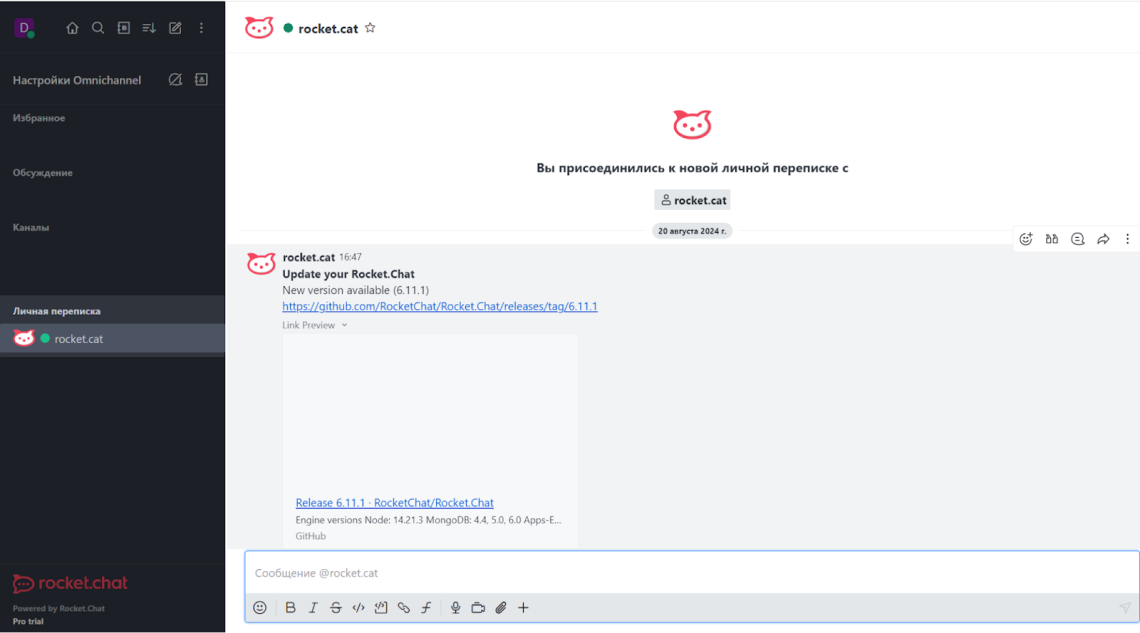Image resolution: width=1140 pixels, height=633 pixels.
Task: Open the Release 6.11.1 GitHub link
Action: [394, 502]
